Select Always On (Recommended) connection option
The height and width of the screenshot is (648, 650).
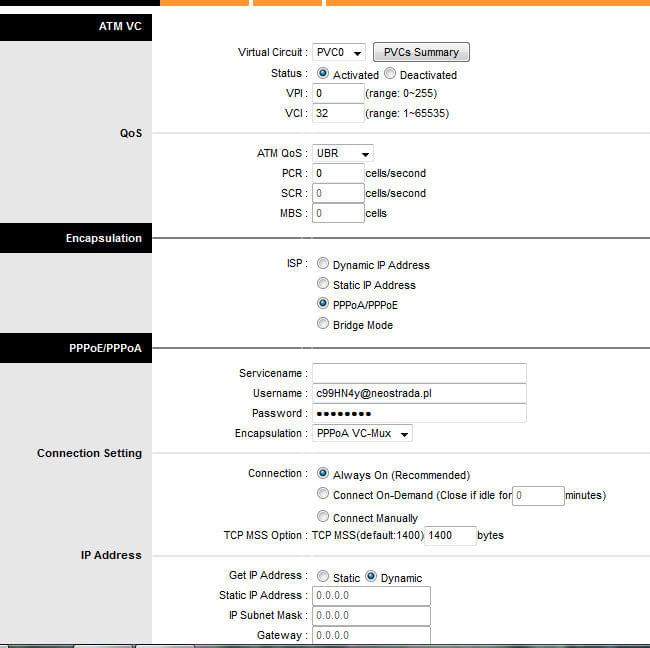coord(323,473)
